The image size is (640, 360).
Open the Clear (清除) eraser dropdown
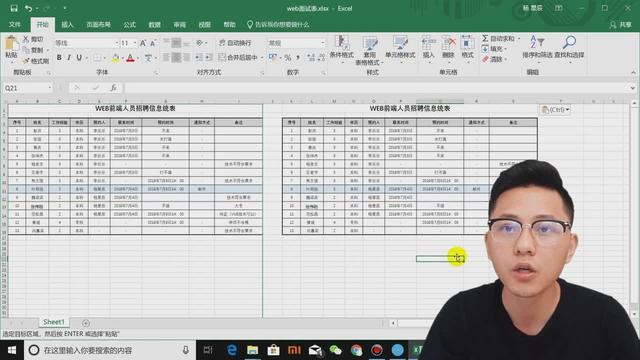[x=494, y=59]
